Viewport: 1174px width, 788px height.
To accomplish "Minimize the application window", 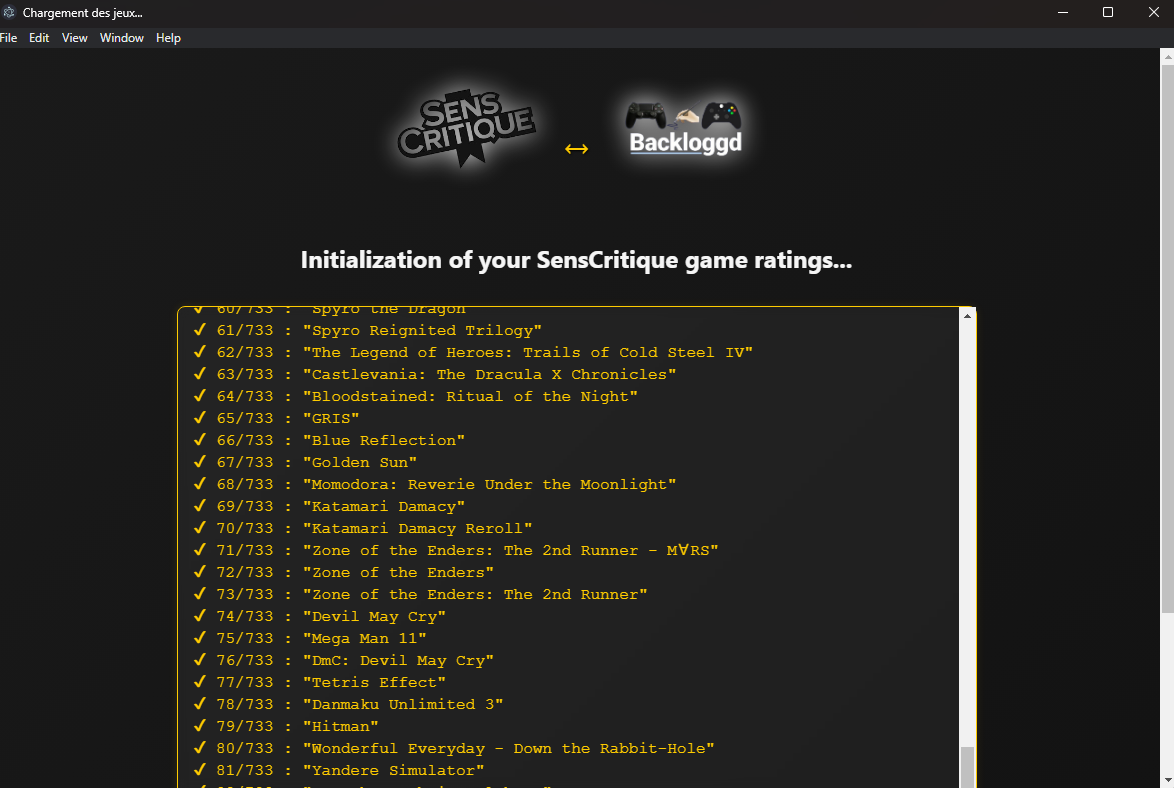I will (1062, 12).
